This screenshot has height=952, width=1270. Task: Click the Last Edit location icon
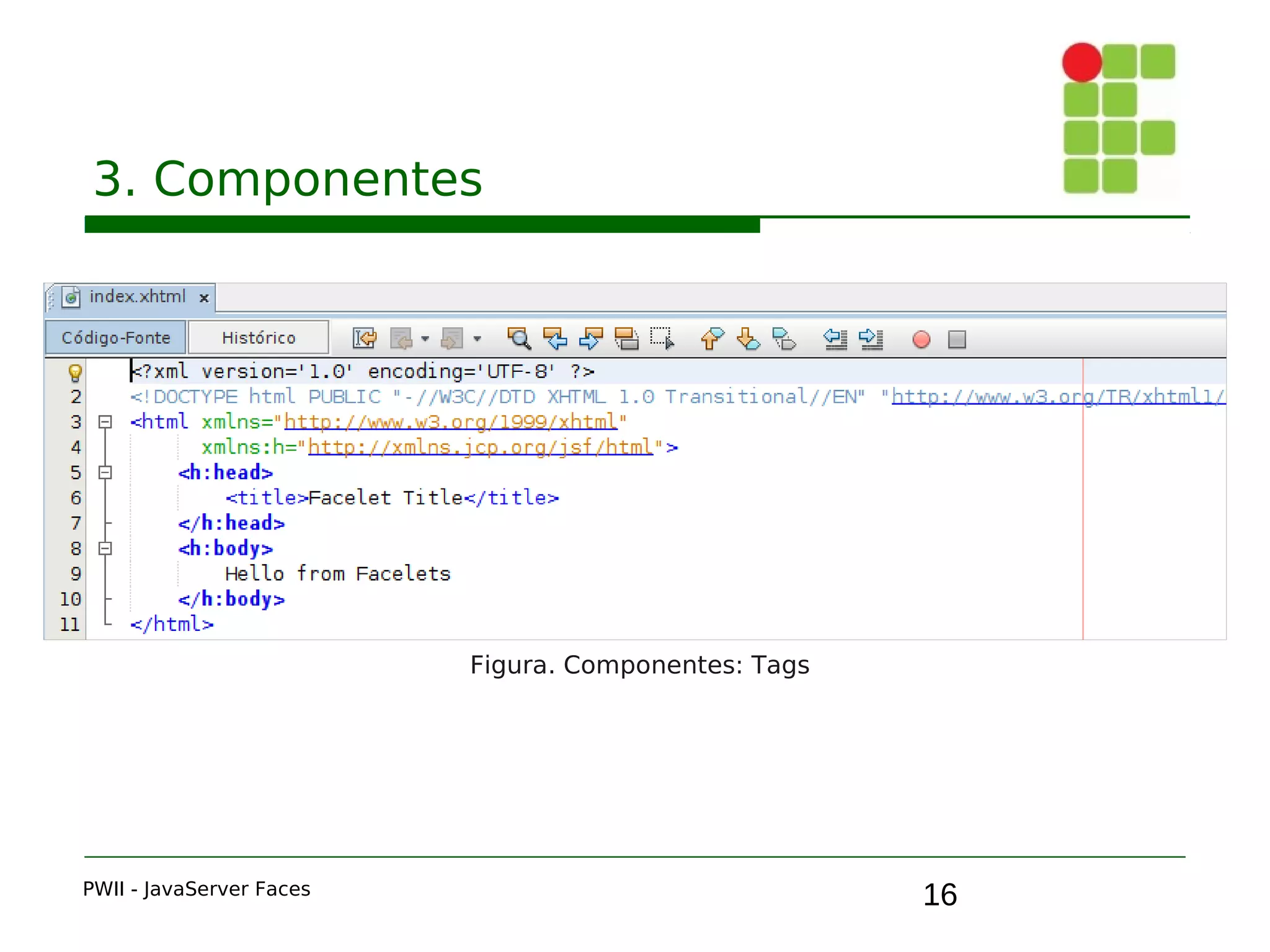[365, 339]
